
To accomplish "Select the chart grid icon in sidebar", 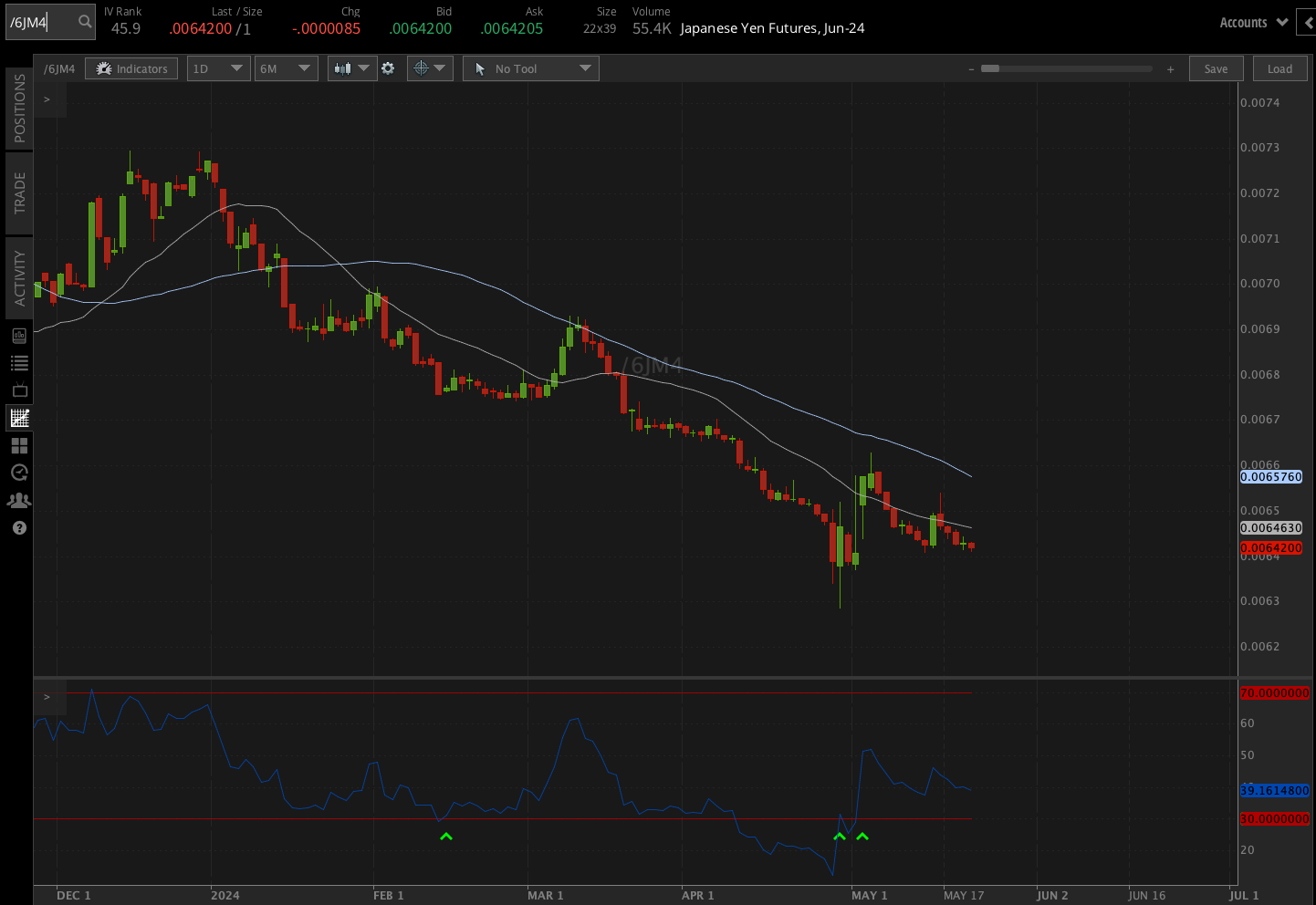I will pos(19,418).
